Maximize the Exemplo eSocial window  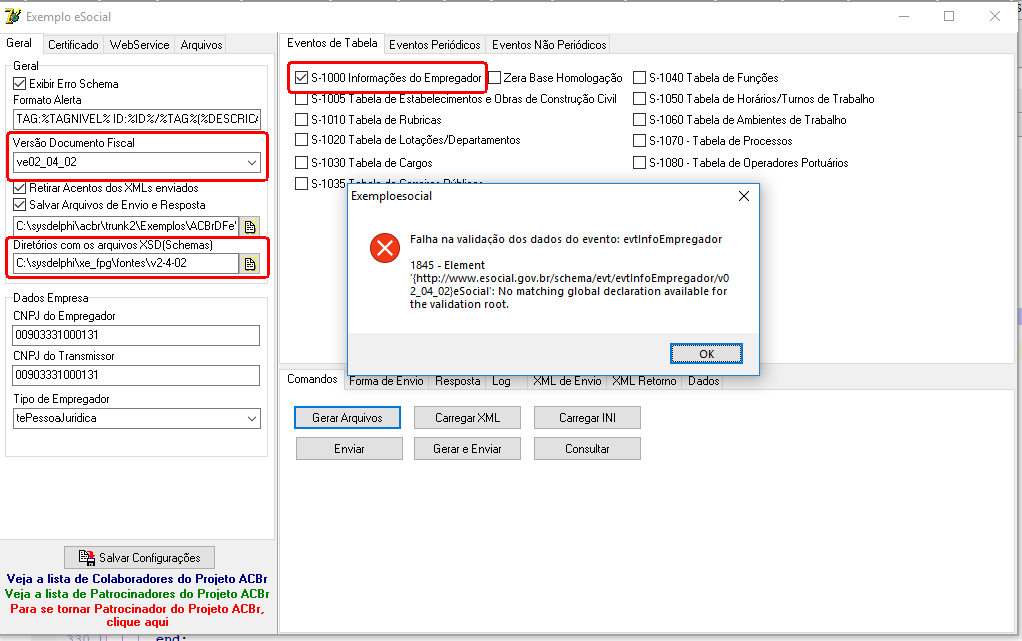pos(949,16)
